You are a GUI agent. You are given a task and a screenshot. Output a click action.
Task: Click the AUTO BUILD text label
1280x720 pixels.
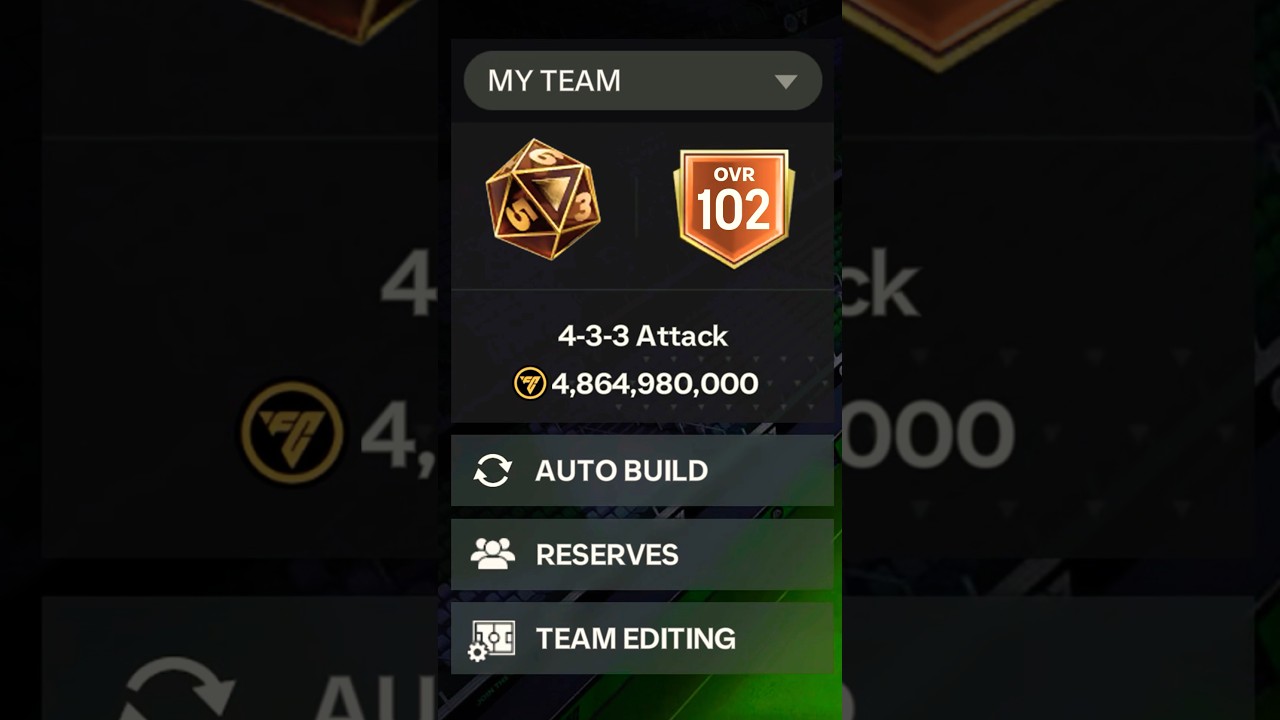pos(622,470)
